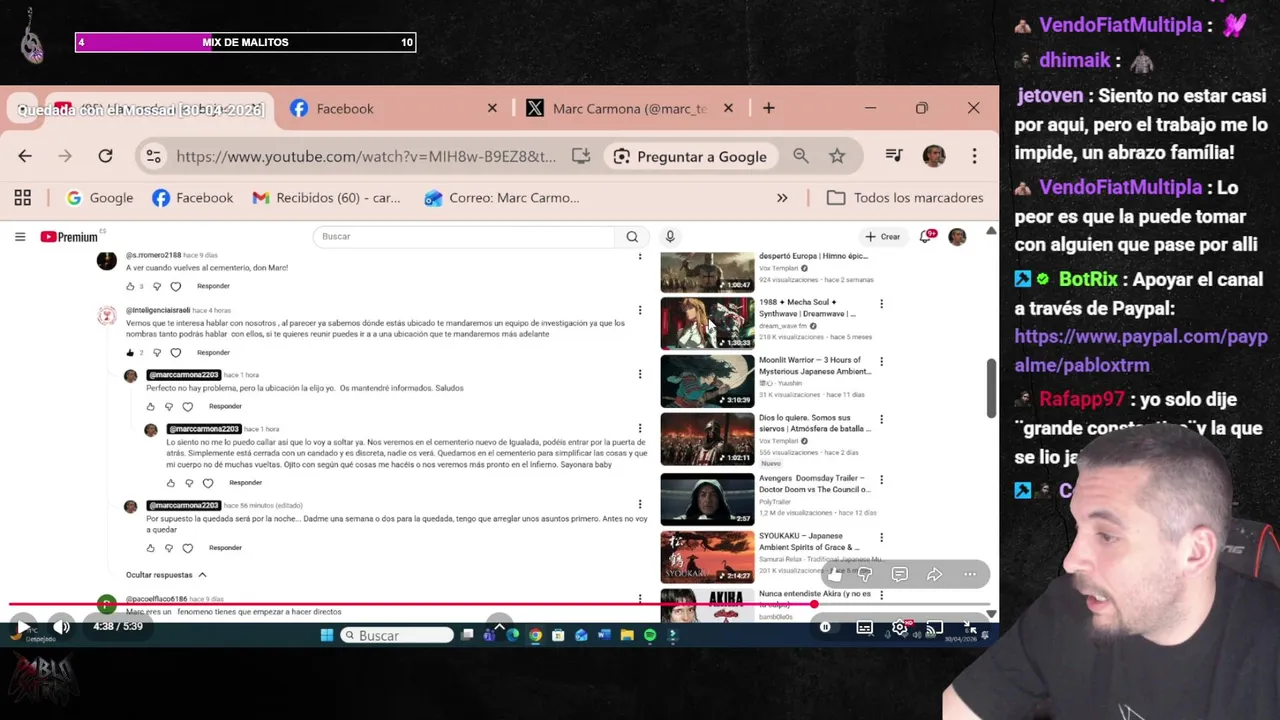Switch to the Facebook tab

pyautogui.click(x=345, y=108)
